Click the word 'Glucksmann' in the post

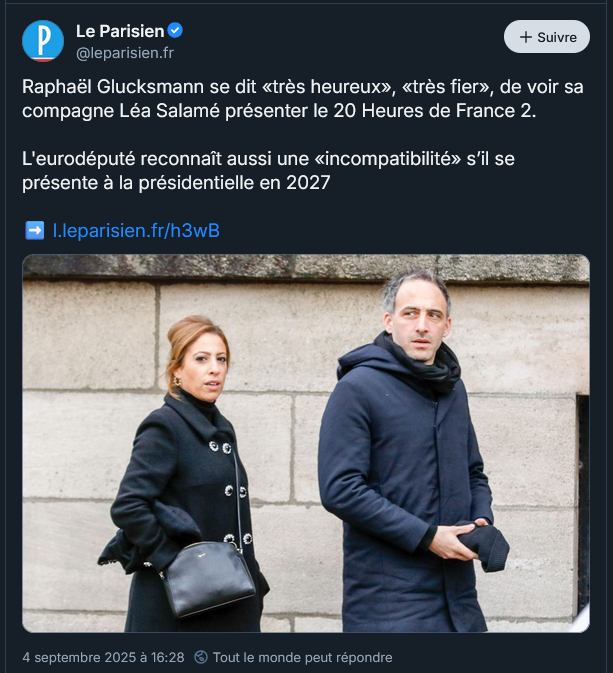tap(150, 87)
